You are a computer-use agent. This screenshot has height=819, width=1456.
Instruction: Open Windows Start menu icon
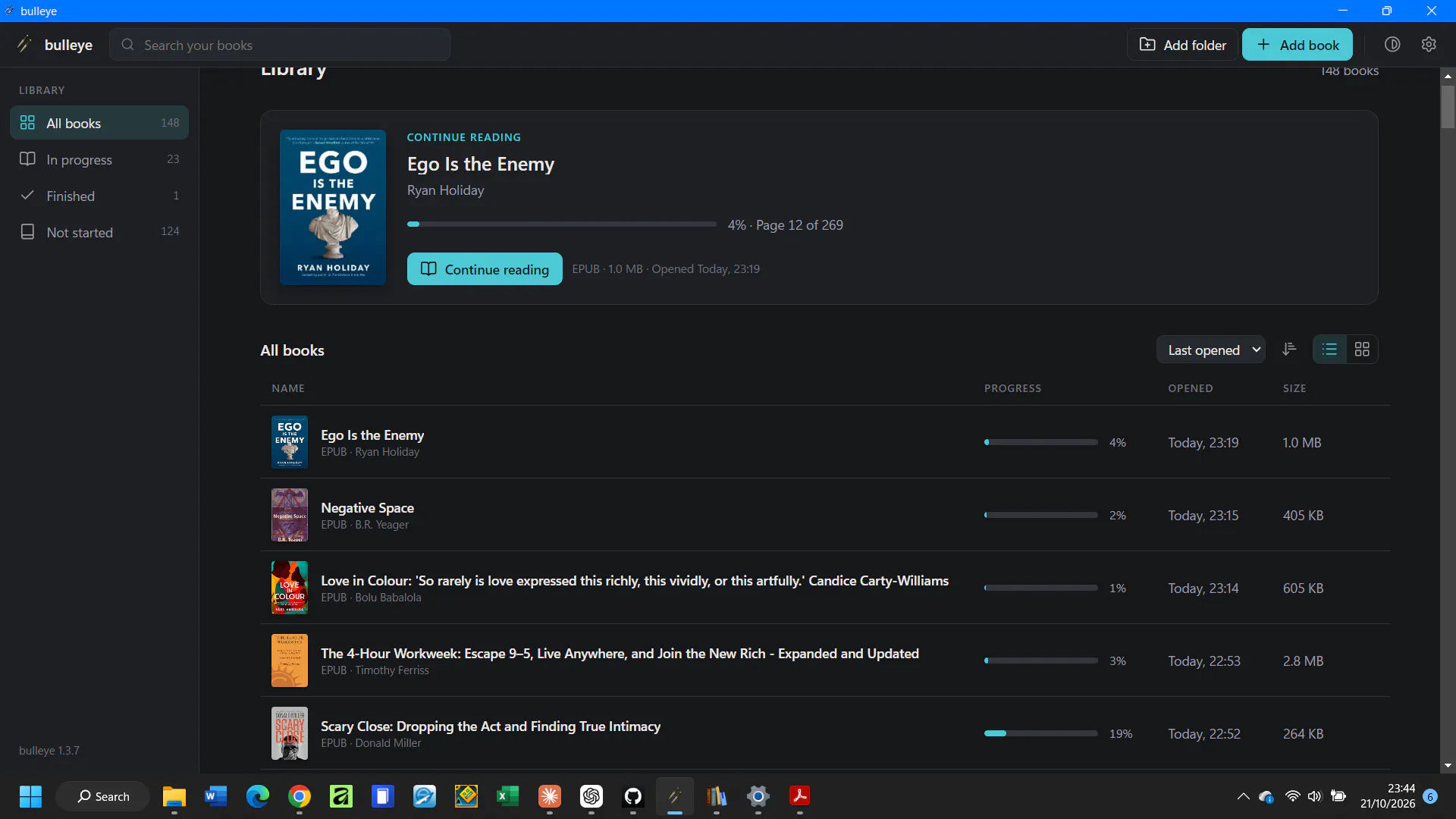click(x=30, y=796)
